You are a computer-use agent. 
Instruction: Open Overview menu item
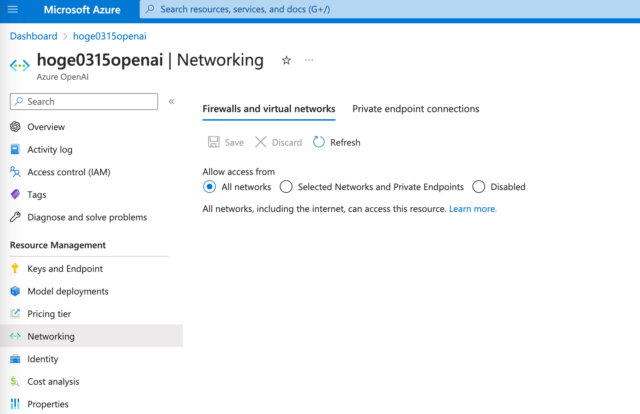coord(46,127)
